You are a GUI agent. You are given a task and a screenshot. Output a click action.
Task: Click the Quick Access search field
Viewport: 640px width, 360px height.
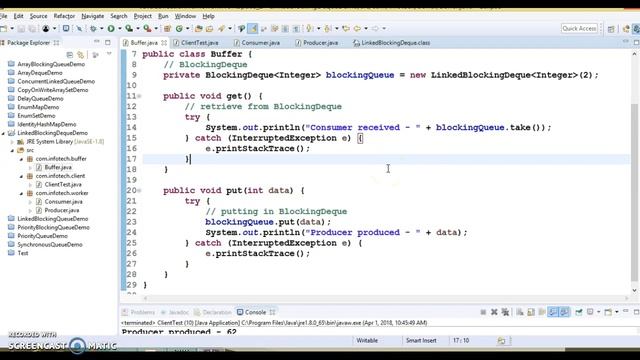click(579, 28)
